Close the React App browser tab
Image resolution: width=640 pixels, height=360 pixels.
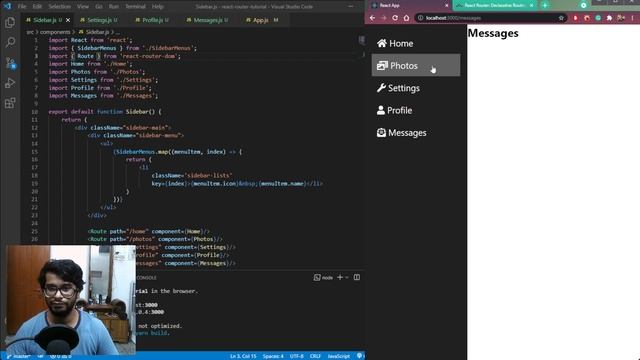pos(447,5)
